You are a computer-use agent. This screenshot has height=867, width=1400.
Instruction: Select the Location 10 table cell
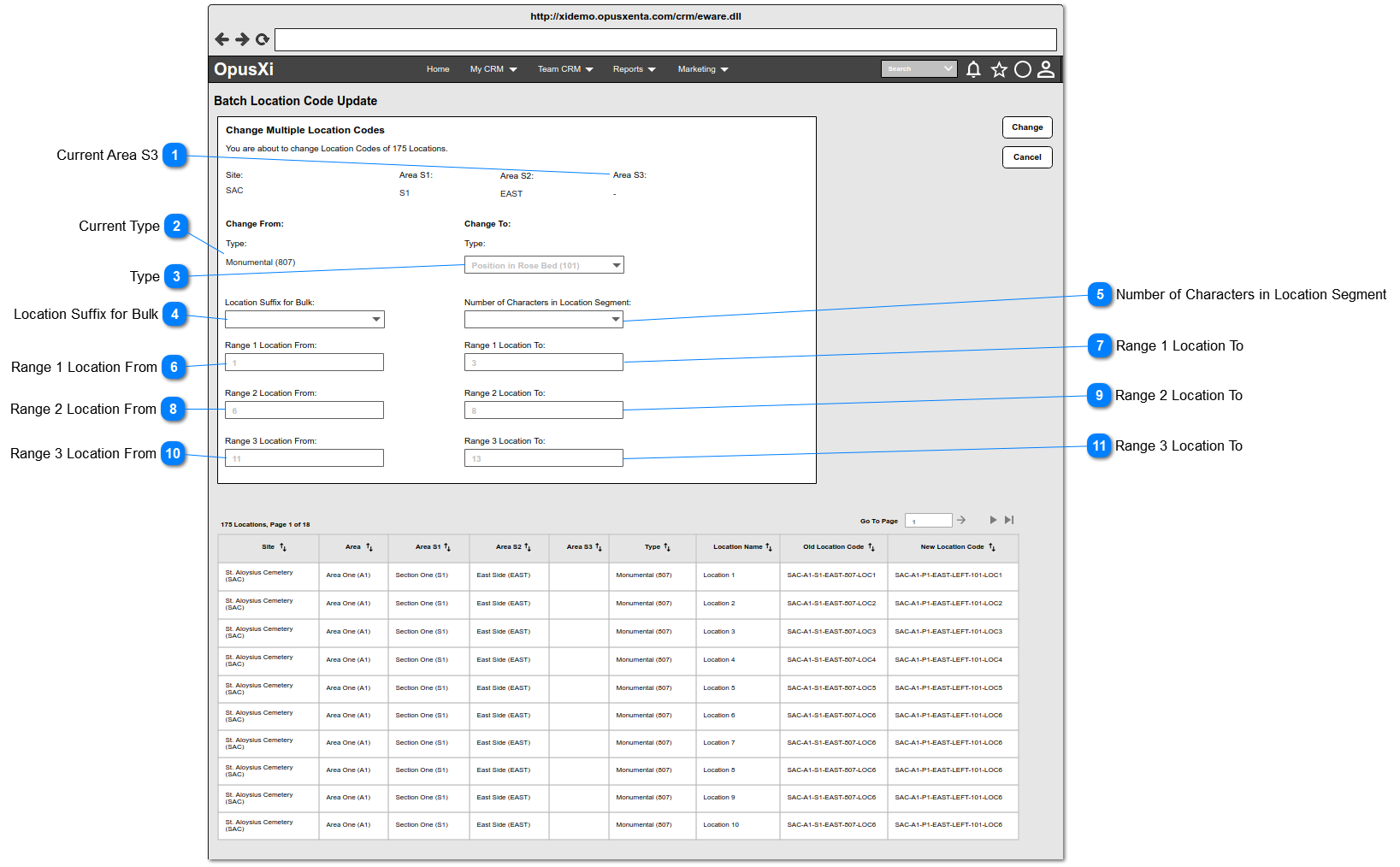tap(738, 825)
